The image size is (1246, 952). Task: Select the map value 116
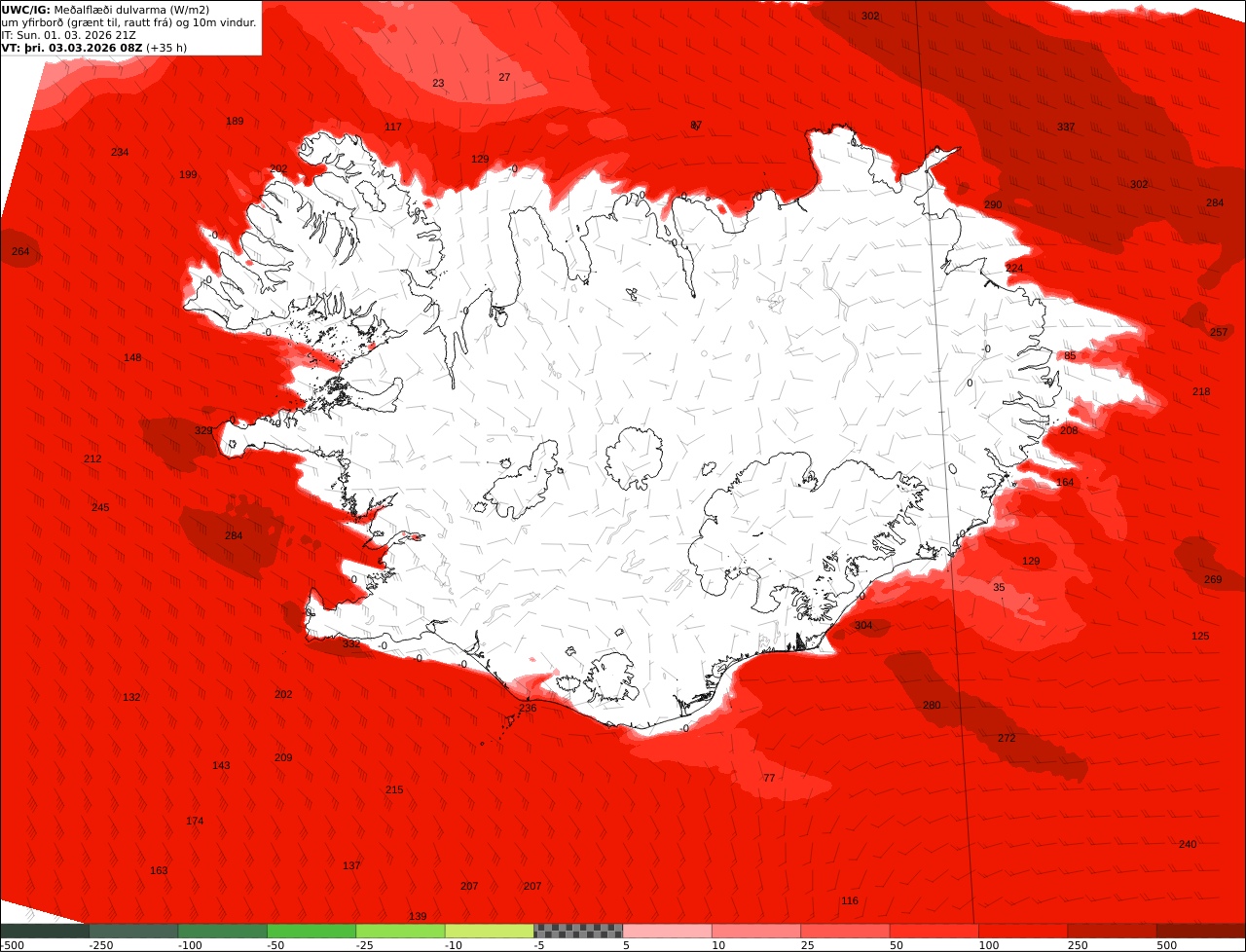pyautogui.click(x=850, y=901)
